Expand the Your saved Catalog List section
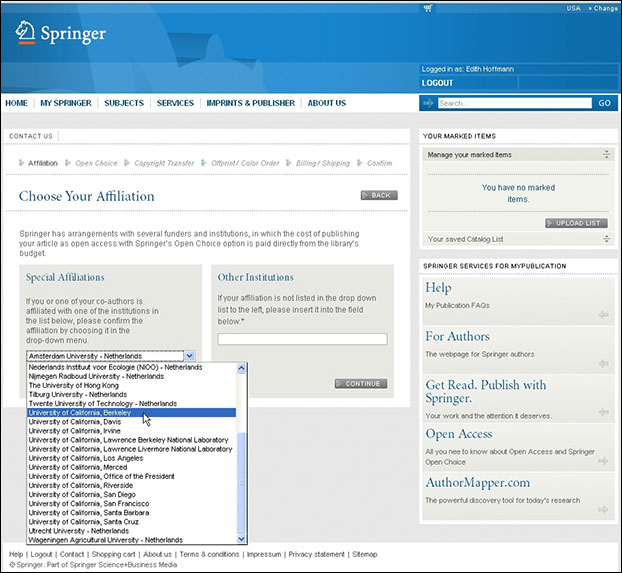The width and height of the screenshot is (622, 573). [x=606, y=239]
